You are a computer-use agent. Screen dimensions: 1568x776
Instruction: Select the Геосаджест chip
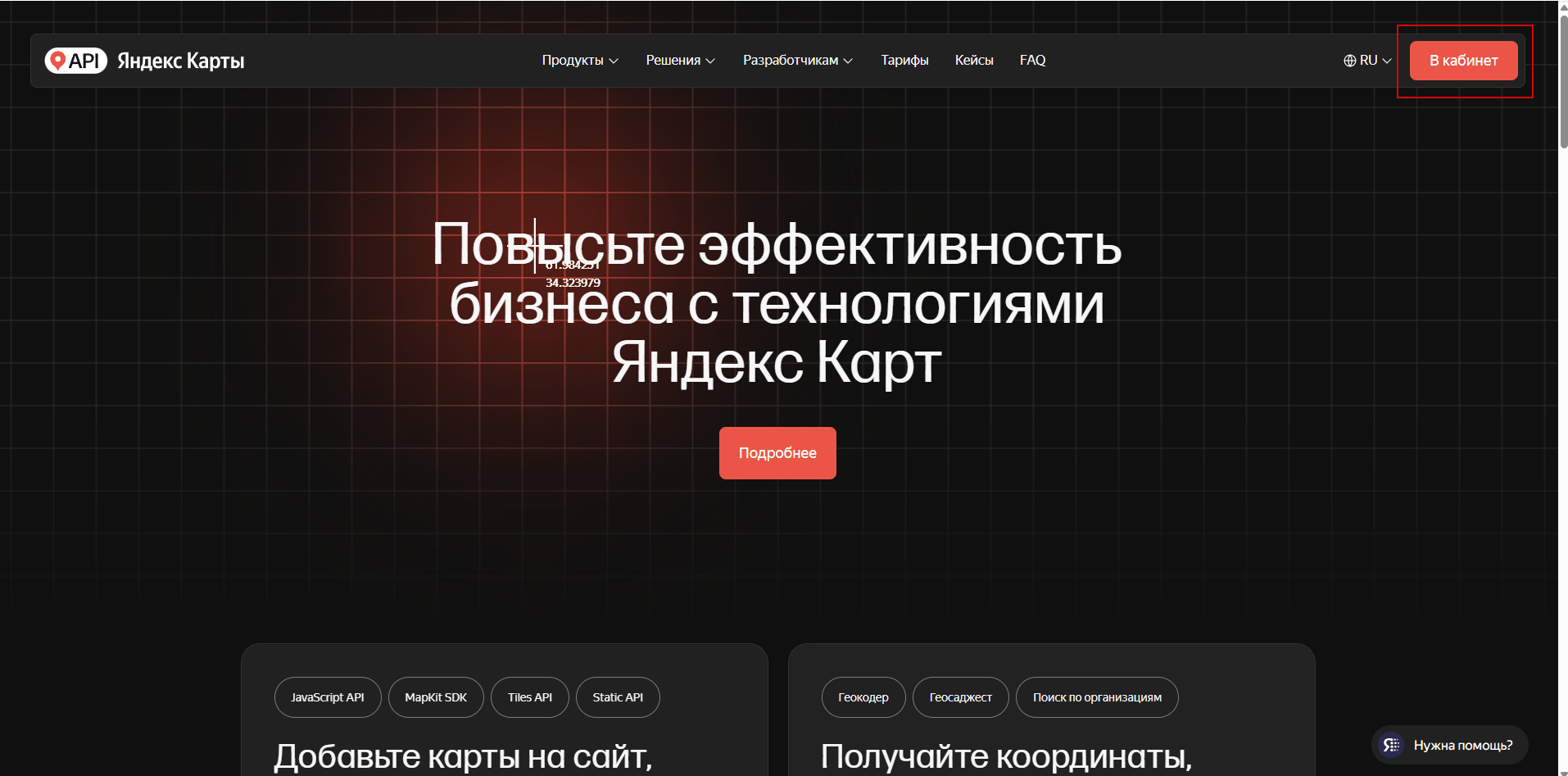(x=961, y=697)
